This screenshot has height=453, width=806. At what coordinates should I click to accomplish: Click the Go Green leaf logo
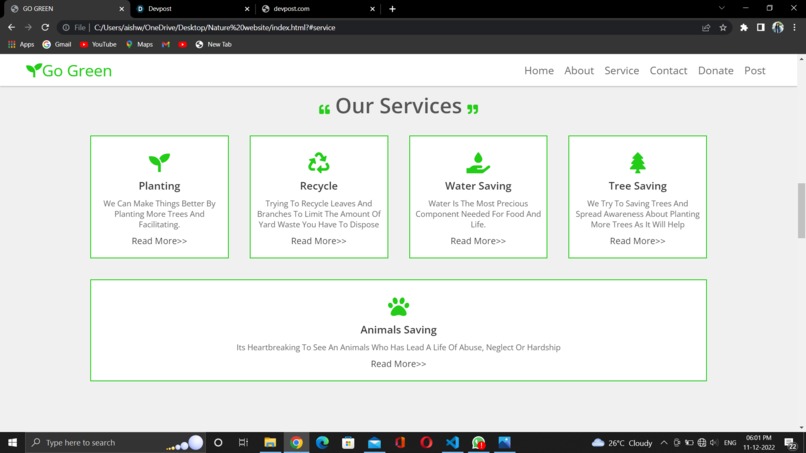pos(33,70)
